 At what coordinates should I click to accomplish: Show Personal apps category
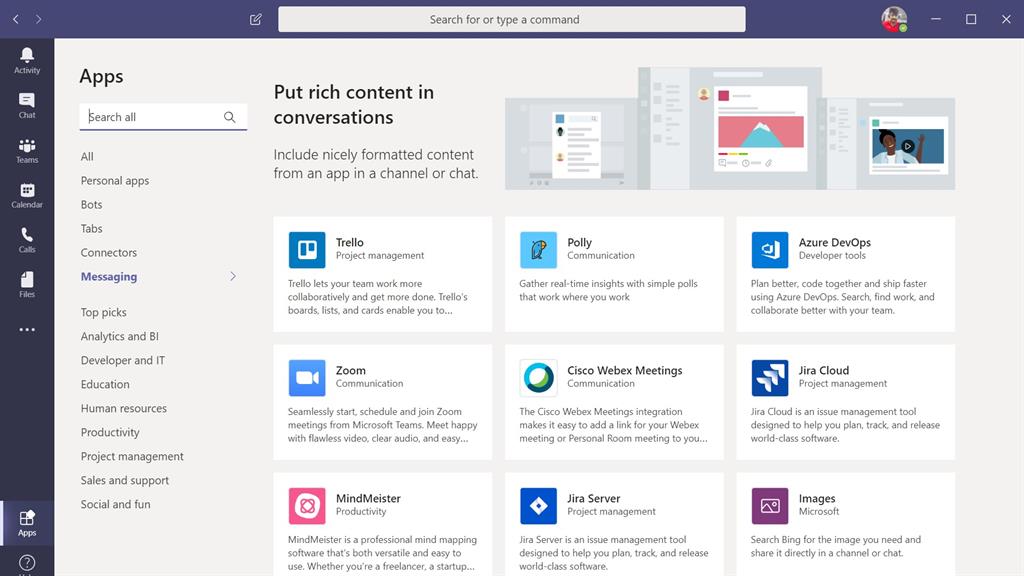click(115, 181)
